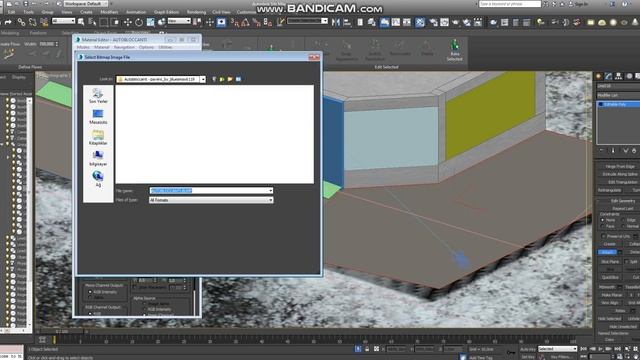Activate the Bind to Space Warp tool

43,22
